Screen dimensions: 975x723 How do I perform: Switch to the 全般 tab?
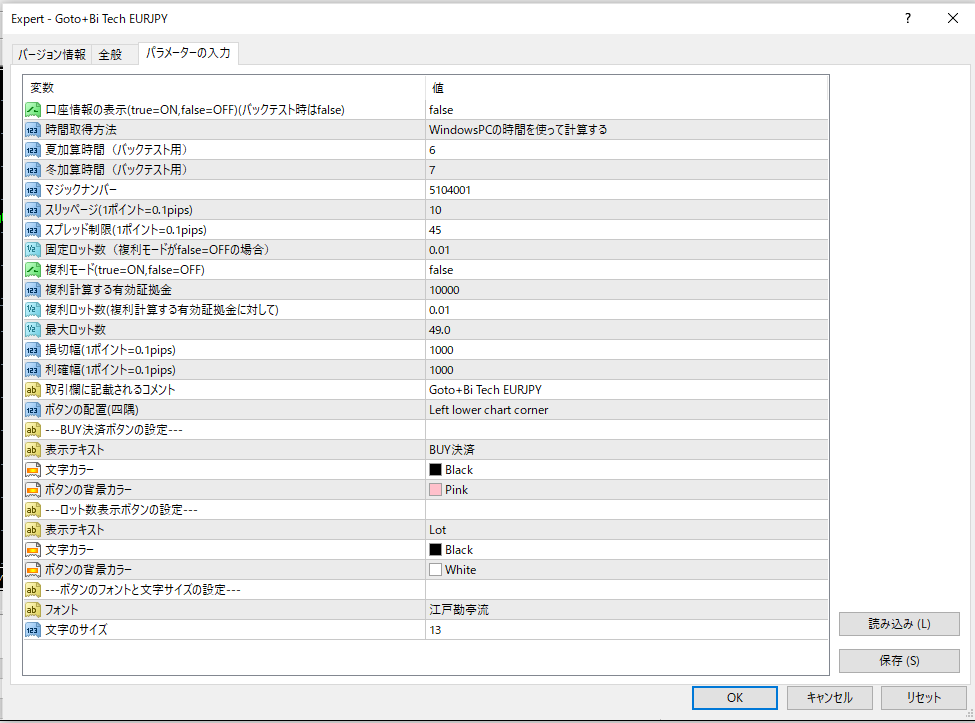click(110, 54)
